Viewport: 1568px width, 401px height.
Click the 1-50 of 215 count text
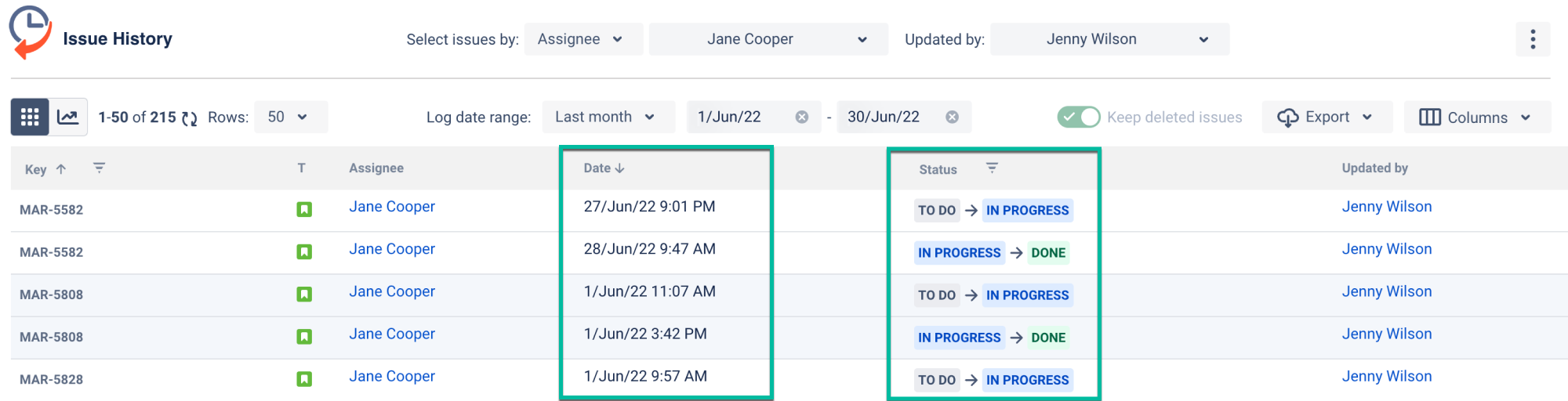pyautogui.click(x=137, y=117)
